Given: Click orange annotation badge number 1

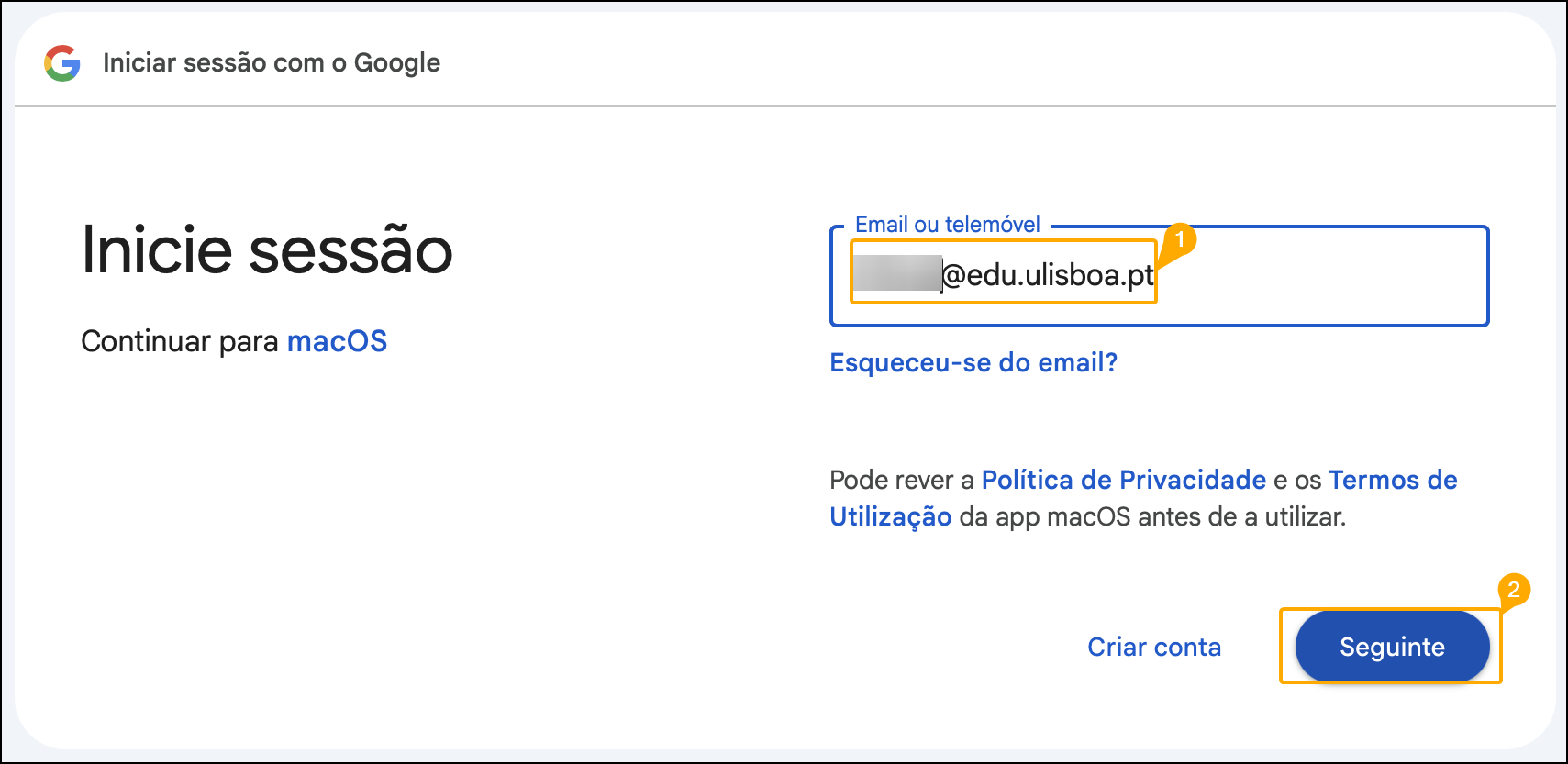Looking at the screenshot, I should (x=1180, y=239).
